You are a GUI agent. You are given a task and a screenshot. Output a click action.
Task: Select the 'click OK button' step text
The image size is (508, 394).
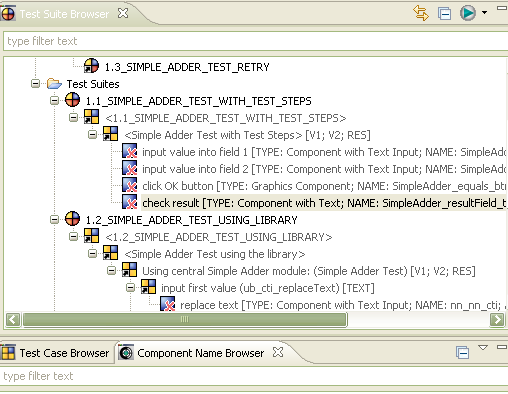178,186
